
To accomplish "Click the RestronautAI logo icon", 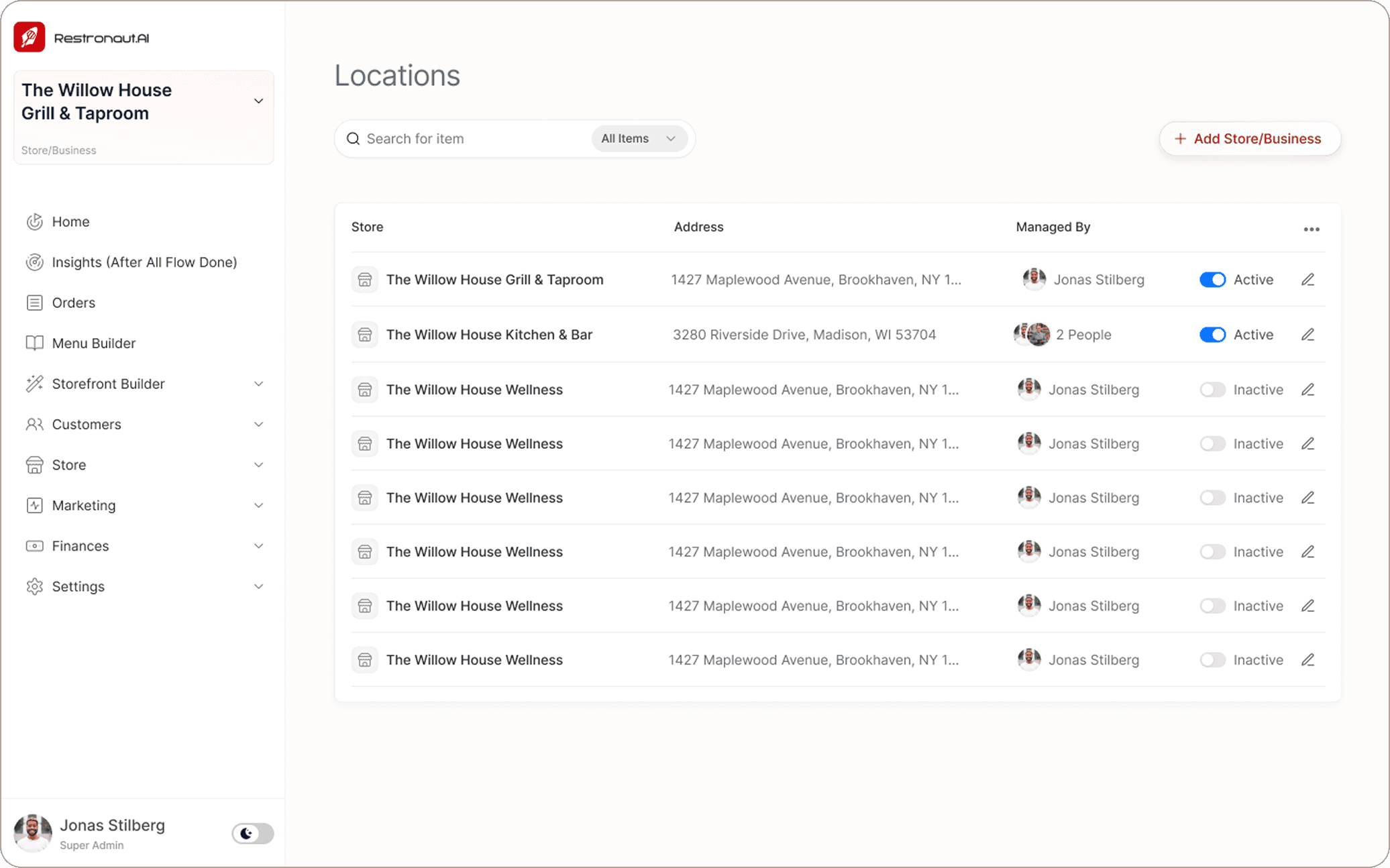I will (x=30, y=38).
